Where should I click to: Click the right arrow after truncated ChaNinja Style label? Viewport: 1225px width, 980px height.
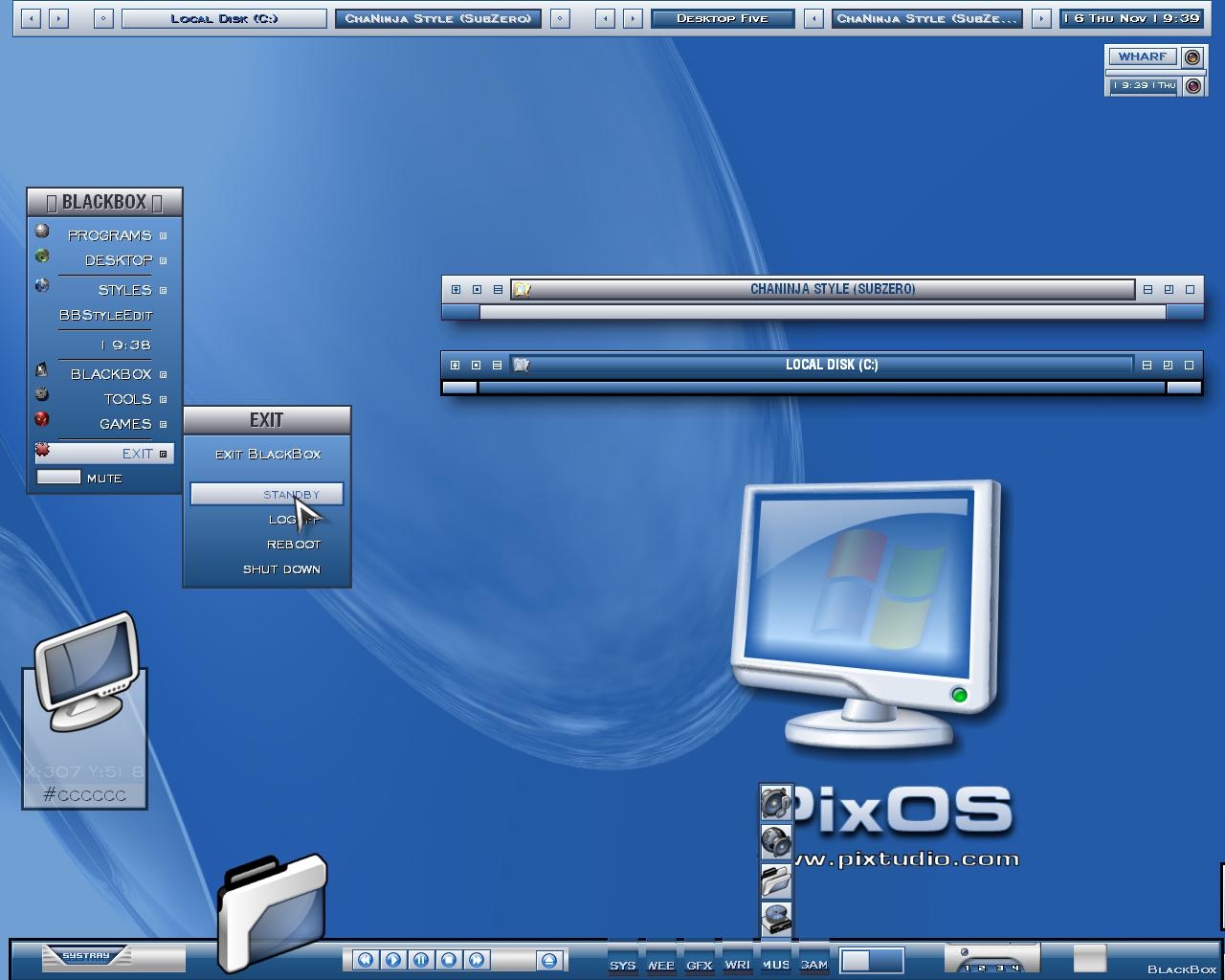tap(1041, 18)
